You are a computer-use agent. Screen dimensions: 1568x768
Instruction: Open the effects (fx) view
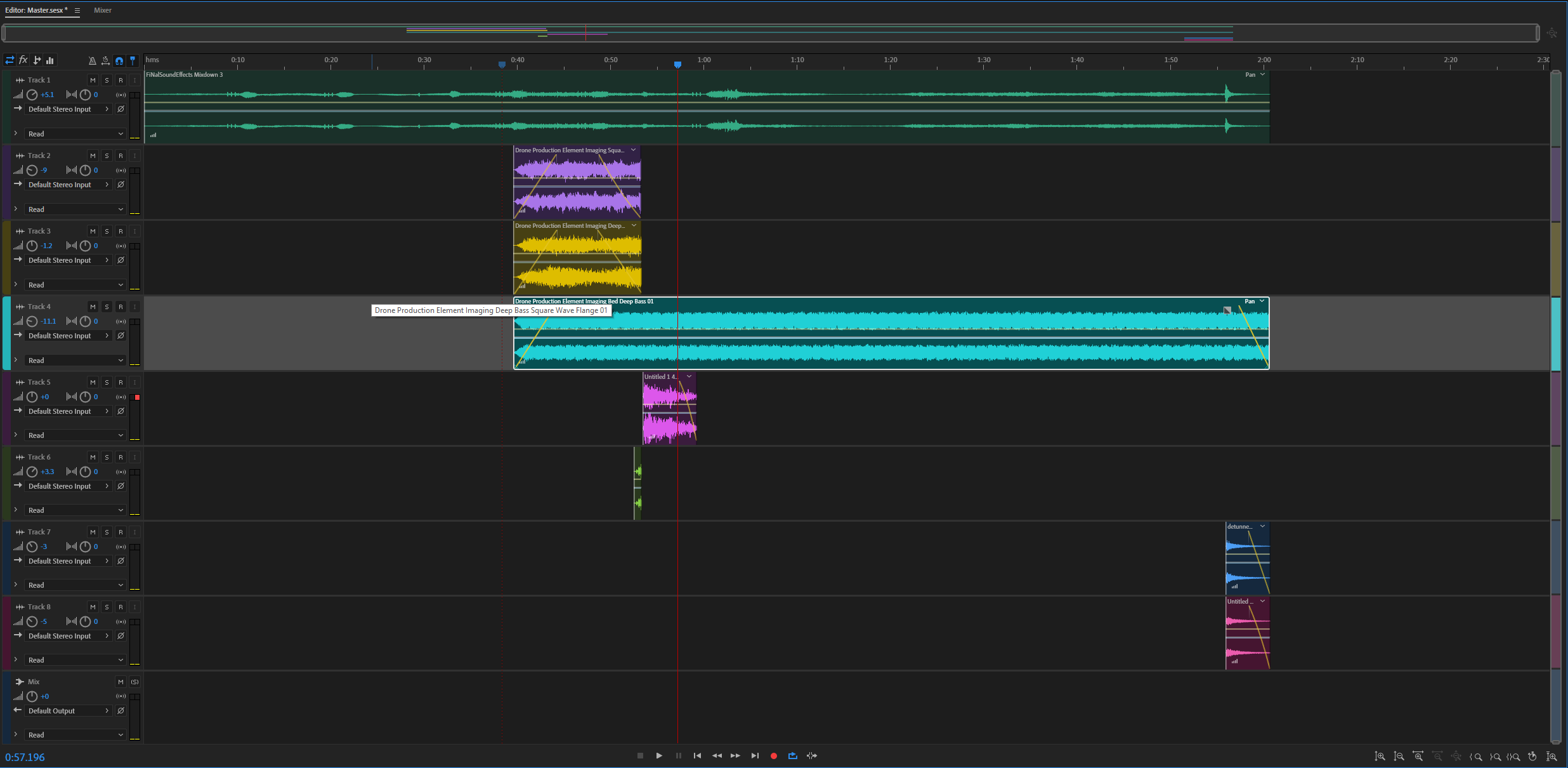click(x=23, y=60)
